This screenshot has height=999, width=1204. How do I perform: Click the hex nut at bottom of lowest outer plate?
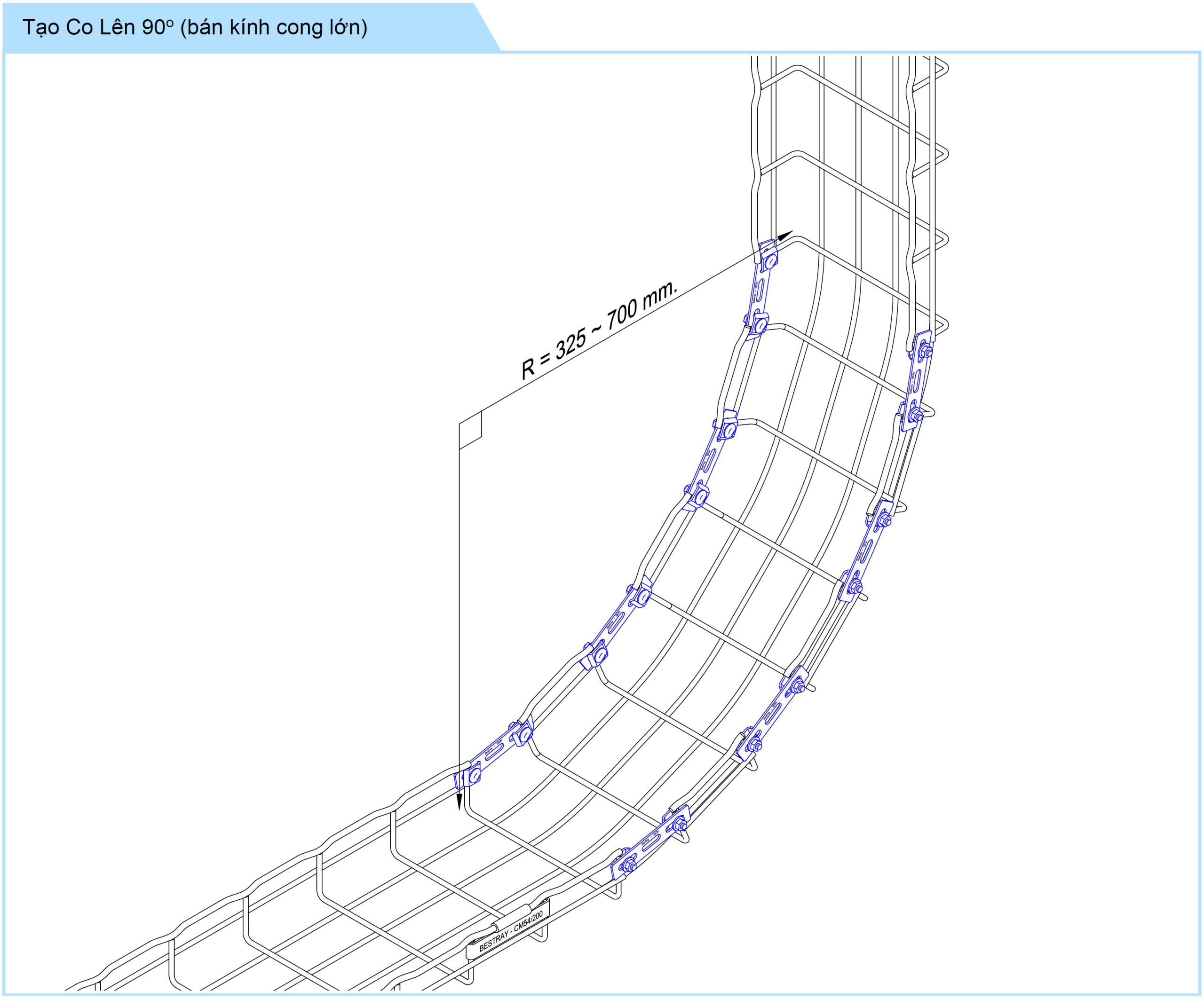point(630,865)
